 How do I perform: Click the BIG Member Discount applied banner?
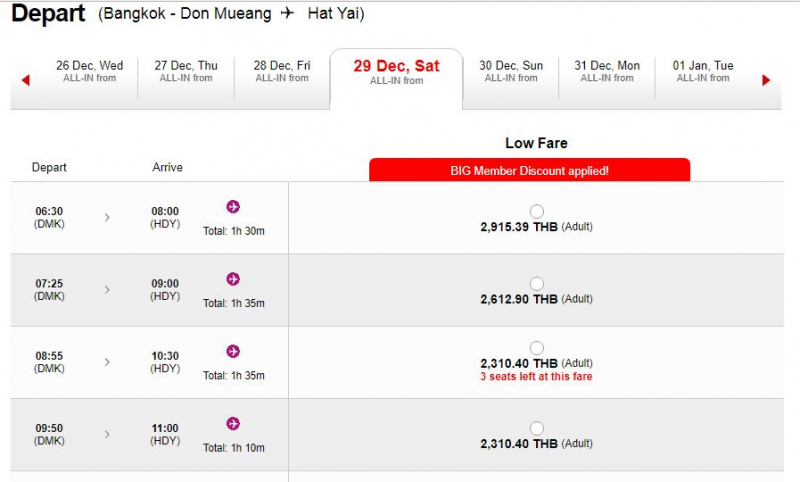529,170
